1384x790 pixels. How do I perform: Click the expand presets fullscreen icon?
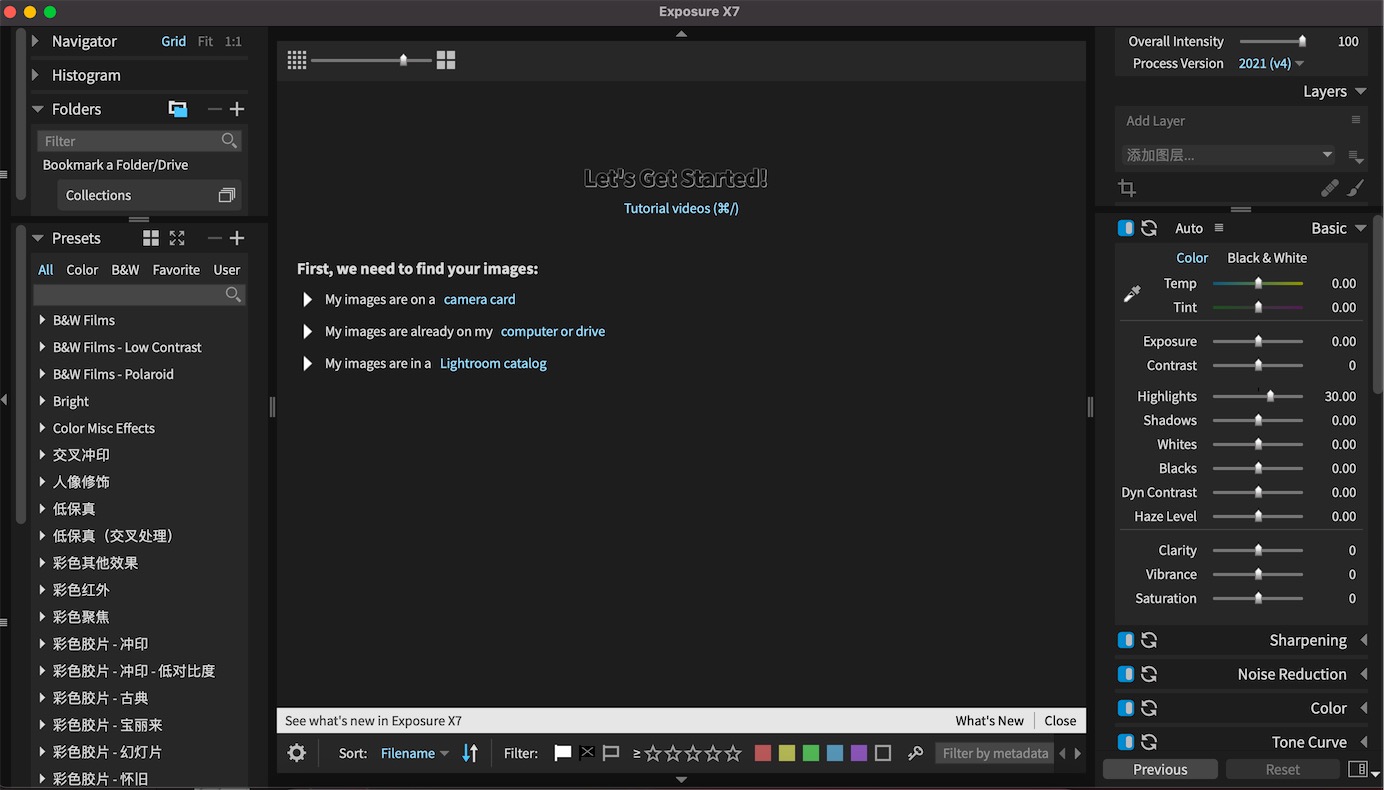tap(177, 238)
